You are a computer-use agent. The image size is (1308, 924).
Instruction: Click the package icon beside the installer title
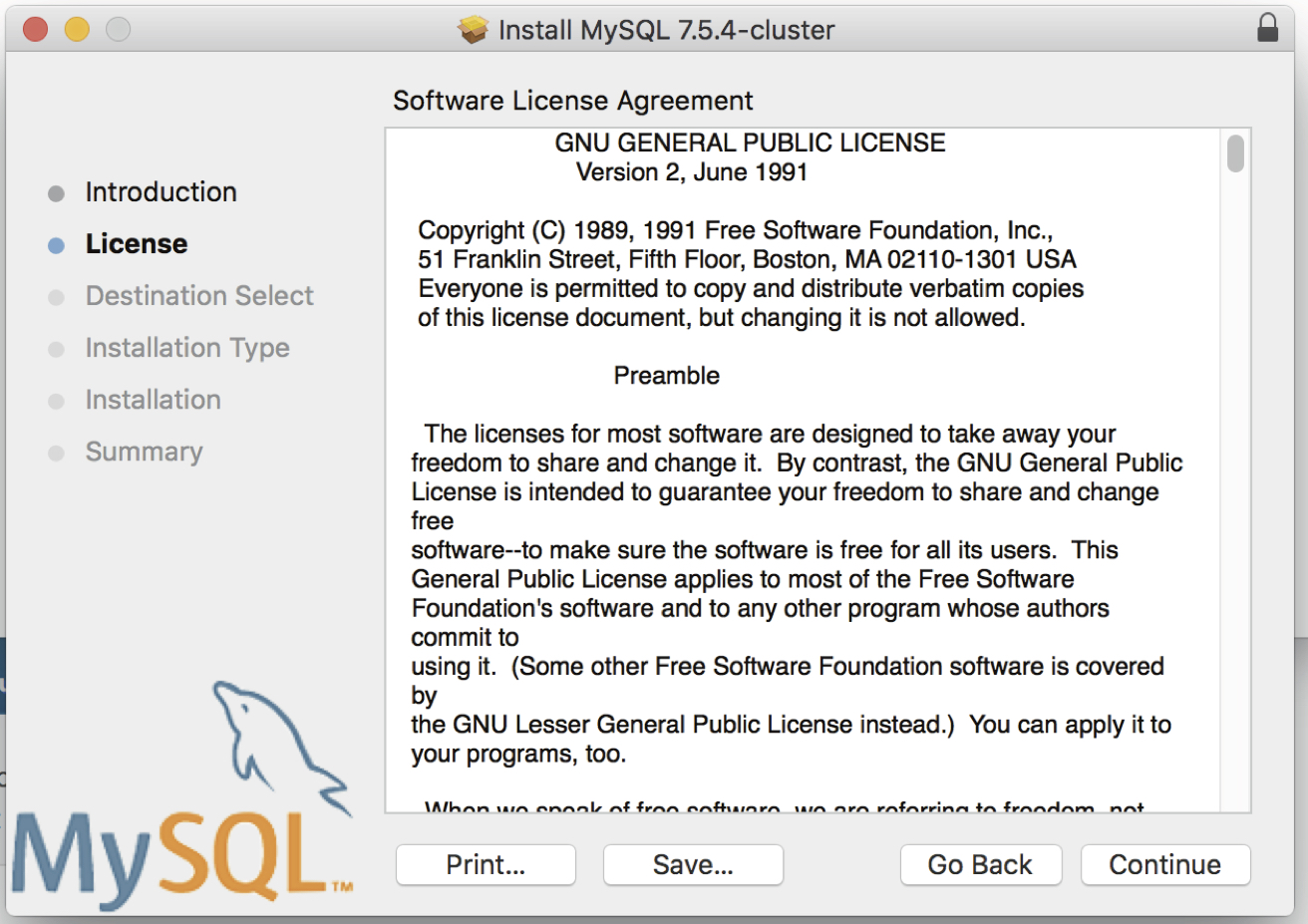[473, 30]
